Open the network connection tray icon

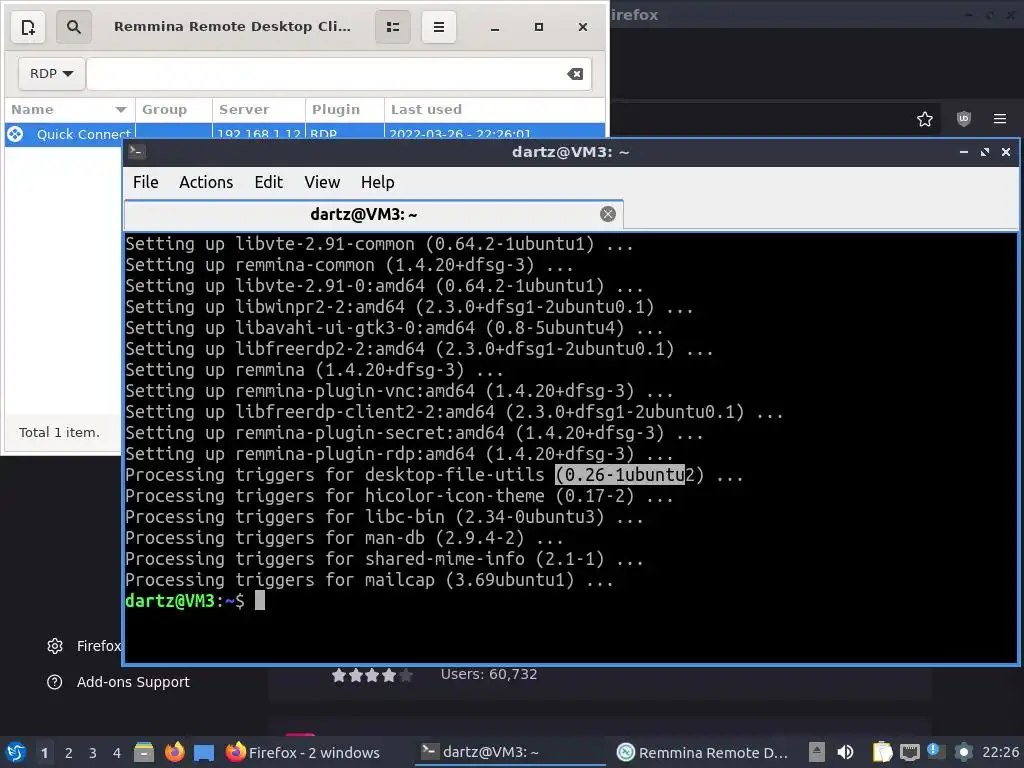point(909,752)
